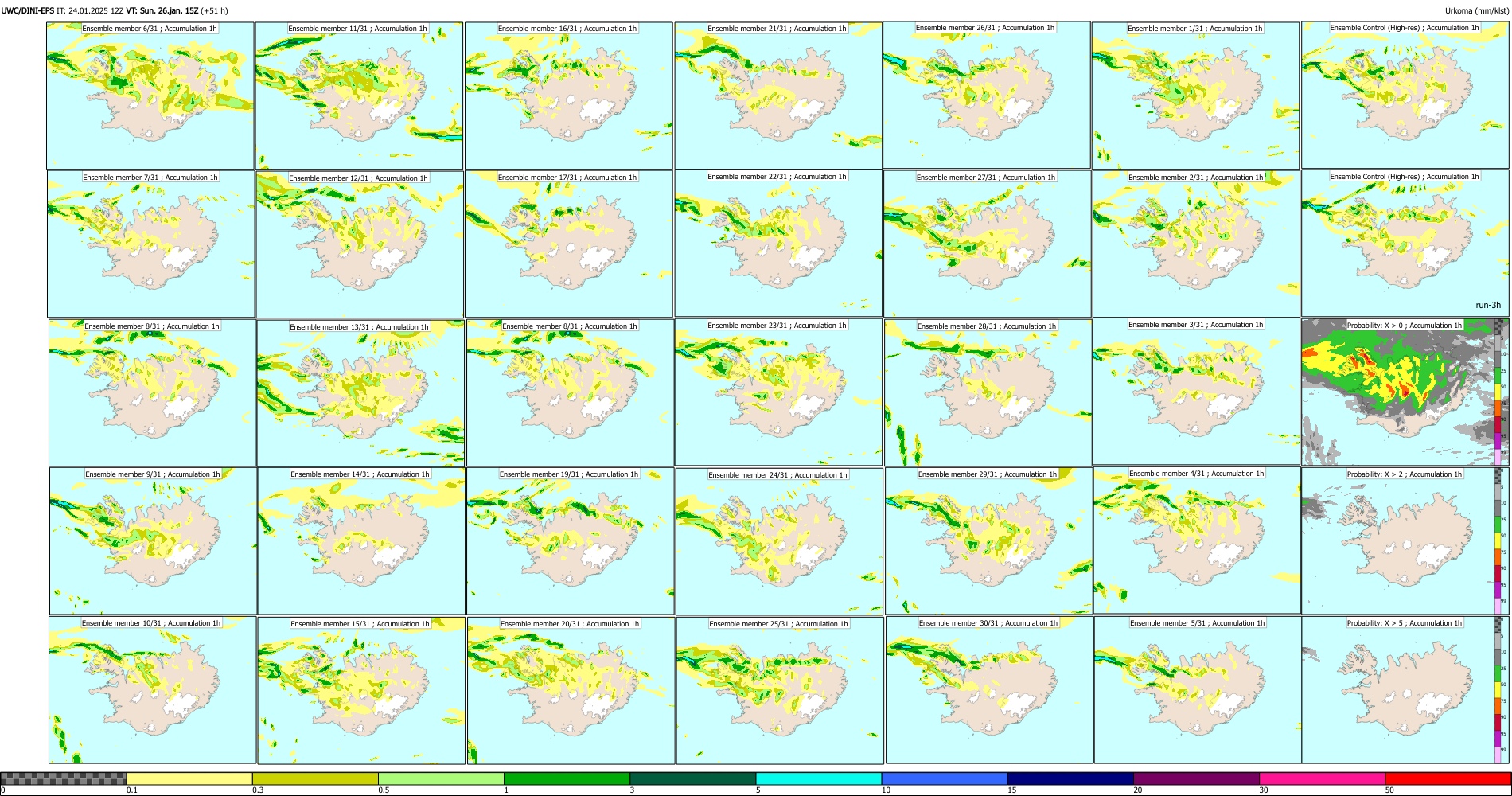Click the olive 0.3–0.5 legend swatch

coord(315,778)
